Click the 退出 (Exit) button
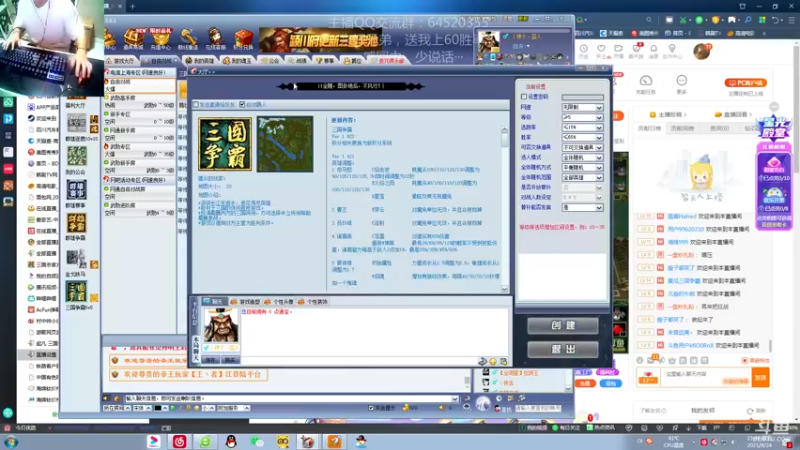The width and height of the screenshot is (800, 450). (562, 349)
